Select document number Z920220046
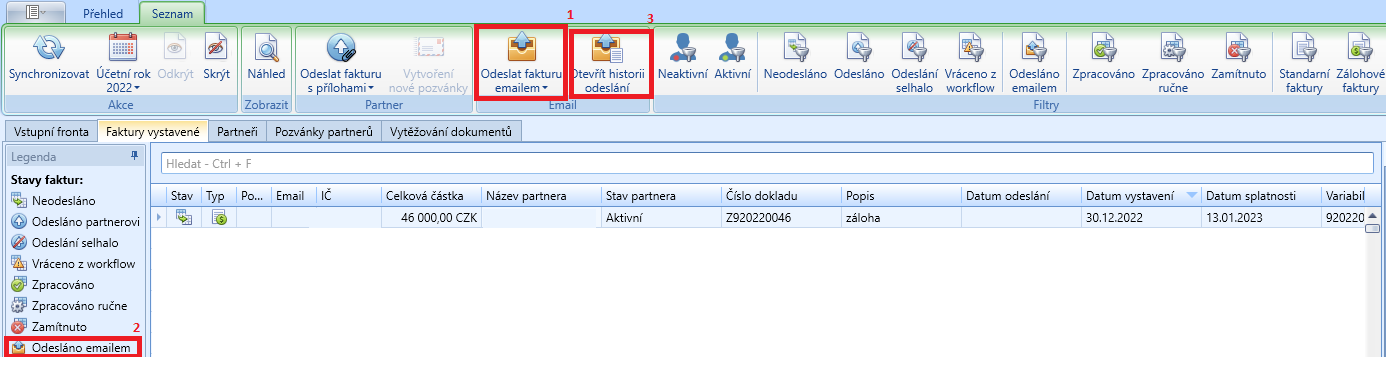The image size is (1386, 383). pyautogui.click(x=781, y=217)
